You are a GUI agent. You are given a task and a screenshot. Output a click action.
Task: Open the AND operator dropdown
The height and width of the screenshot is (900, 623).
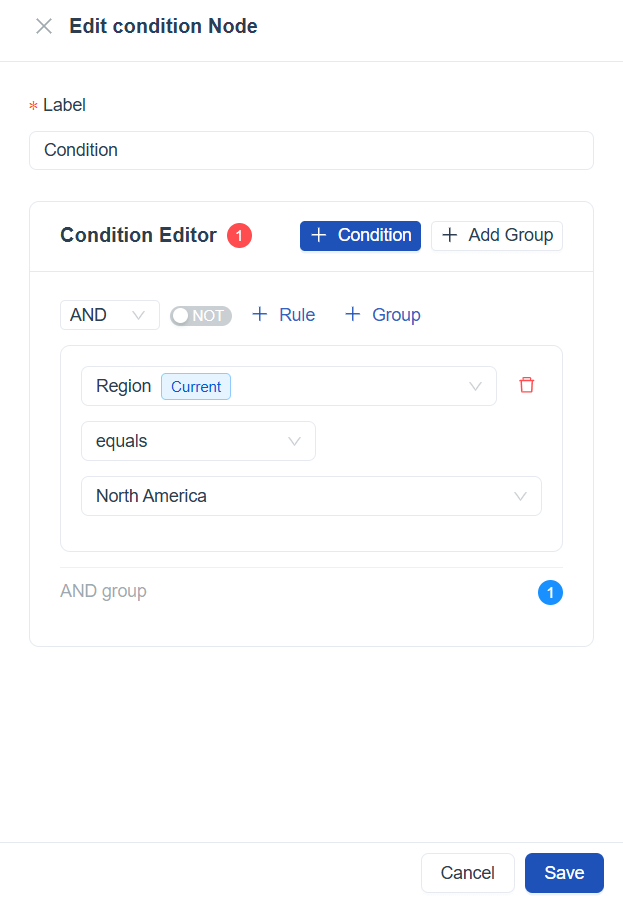point(109,315)
